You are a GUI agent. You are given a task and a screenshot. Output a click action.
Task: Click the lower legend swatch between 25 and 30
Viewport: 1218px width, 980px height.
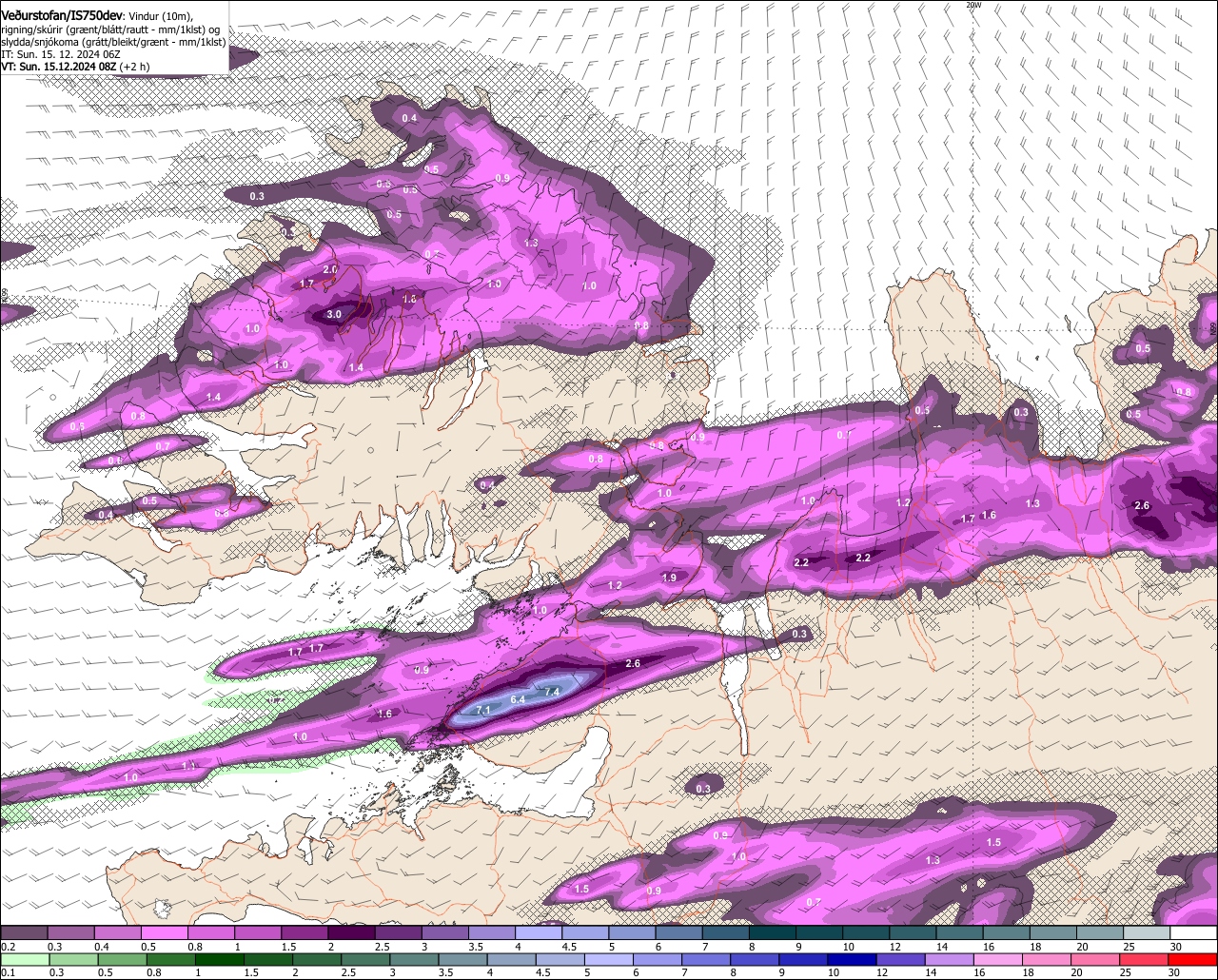1147,959
